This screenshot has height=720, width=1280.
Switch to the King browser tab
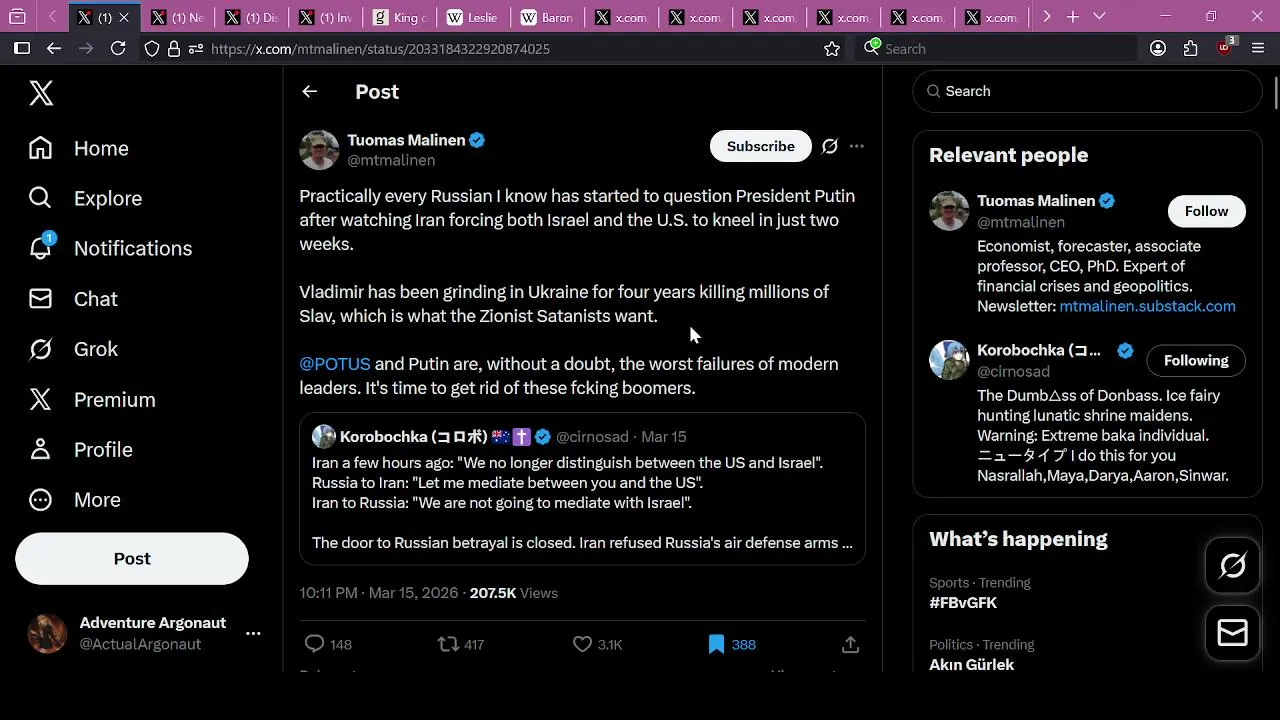tap(400, 17)
